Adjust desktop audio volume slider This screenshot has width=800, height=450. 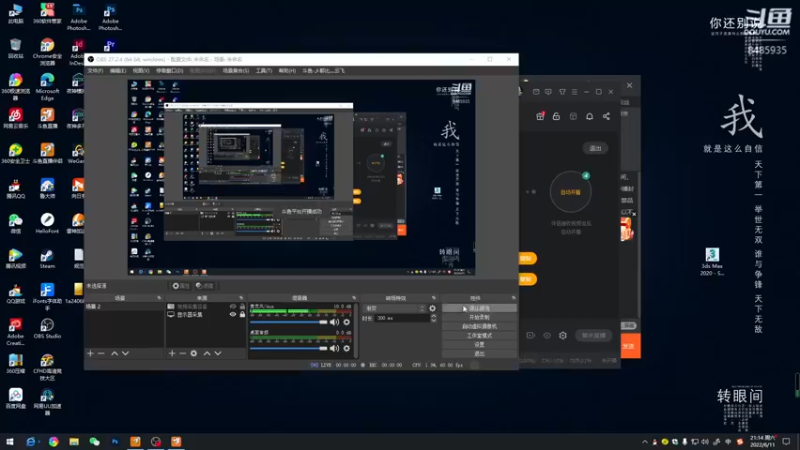288,348
